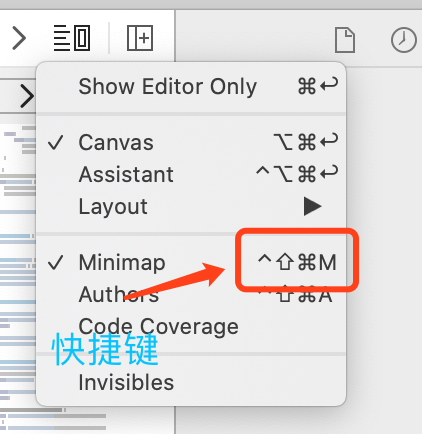Image resolution: width=422 pixels, height=434 pixels.
Task: Show the File inspector icon
Action: [345, 40]
